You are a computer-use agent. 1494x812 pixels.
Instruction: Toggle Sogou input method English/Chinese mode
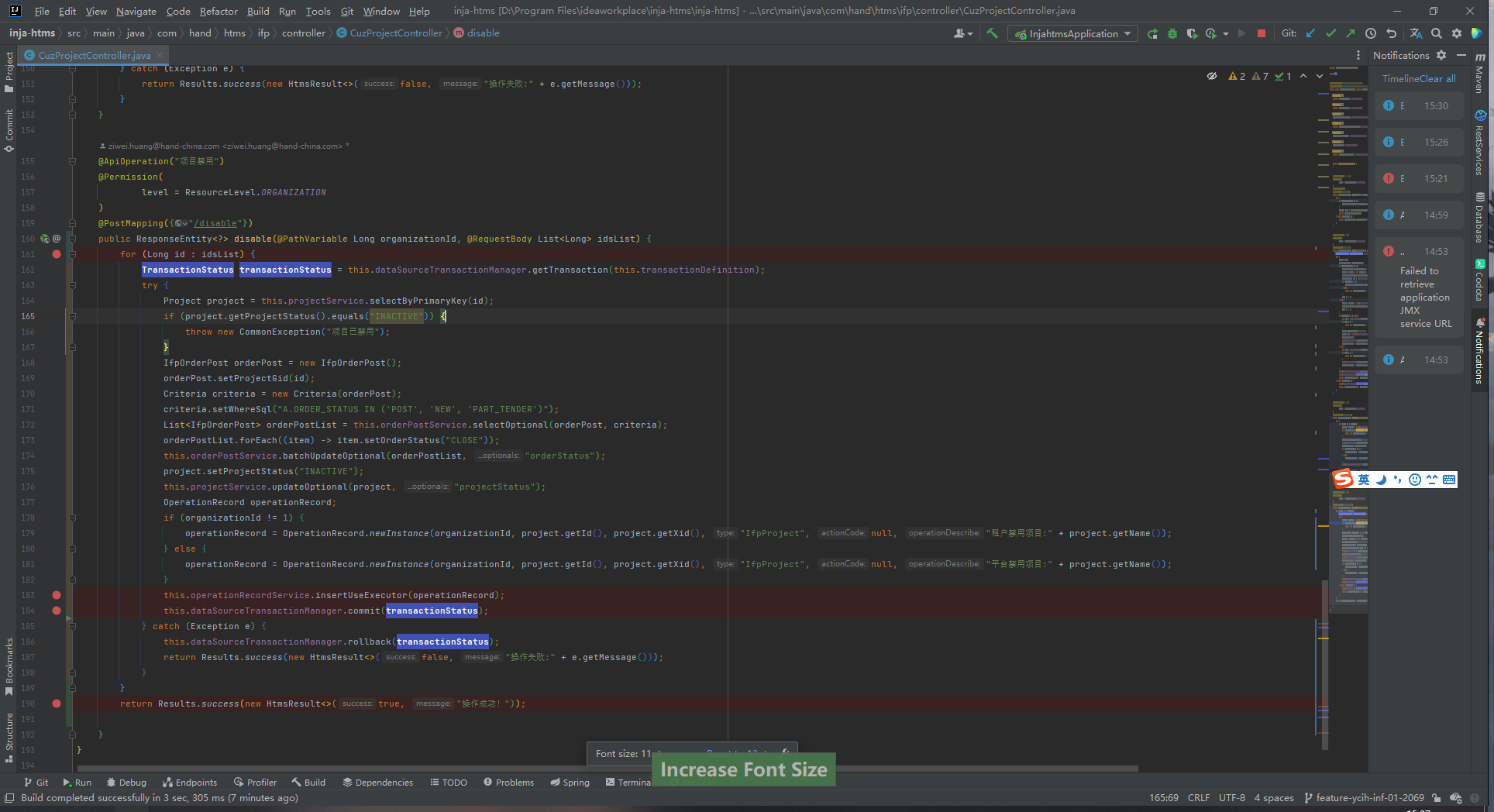1364,480
